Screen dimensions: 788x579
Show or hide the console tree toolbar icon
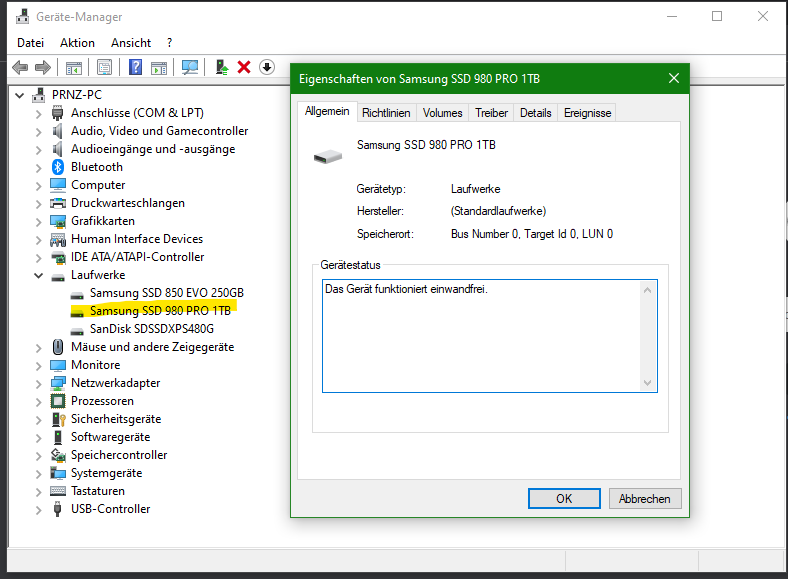tap(73, 67)
